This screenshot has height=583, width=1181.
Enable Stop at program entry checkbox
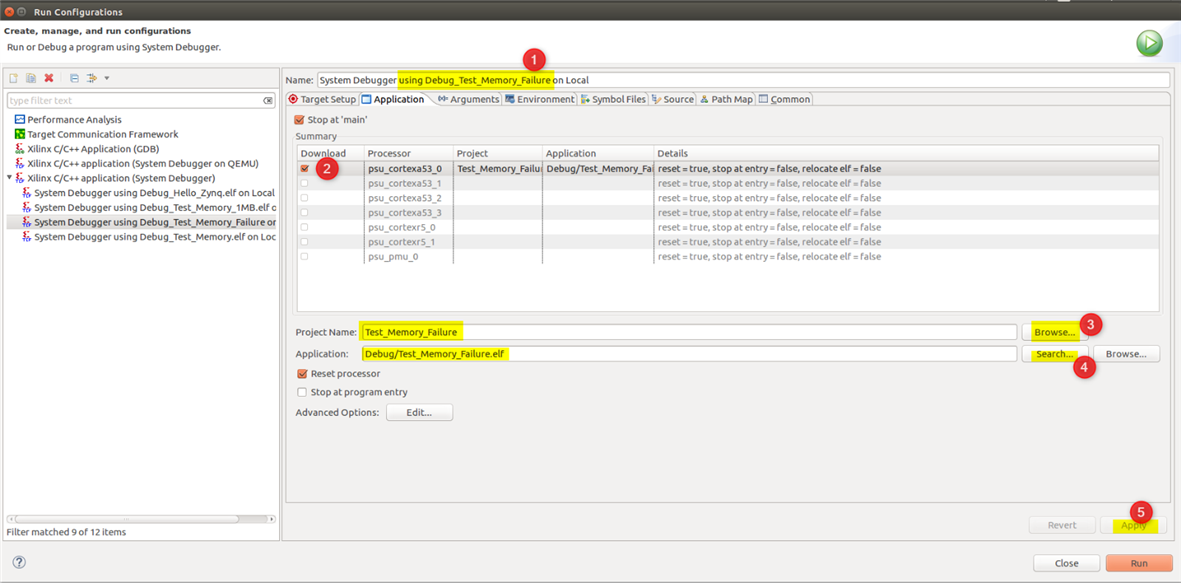(x=302, y=392)
